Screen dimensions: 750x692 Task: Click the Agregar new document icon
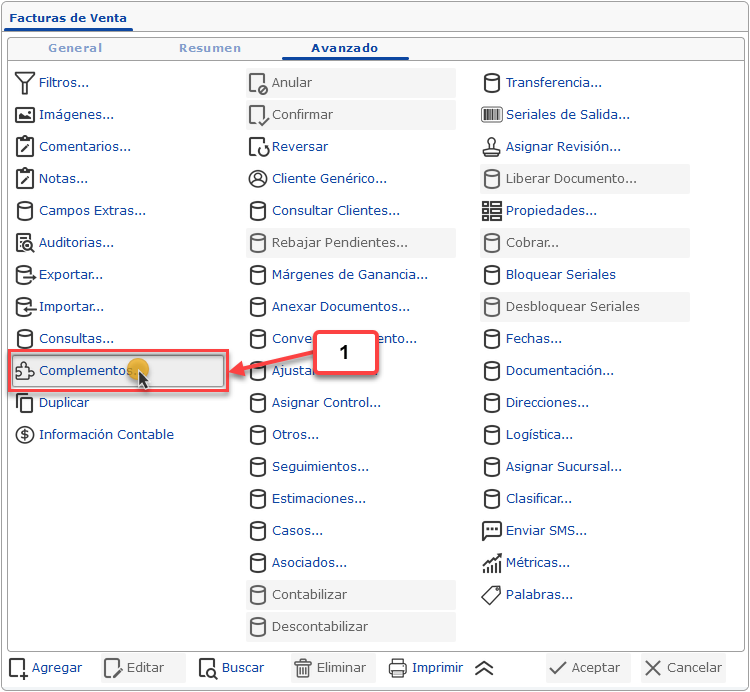[19, 668]
